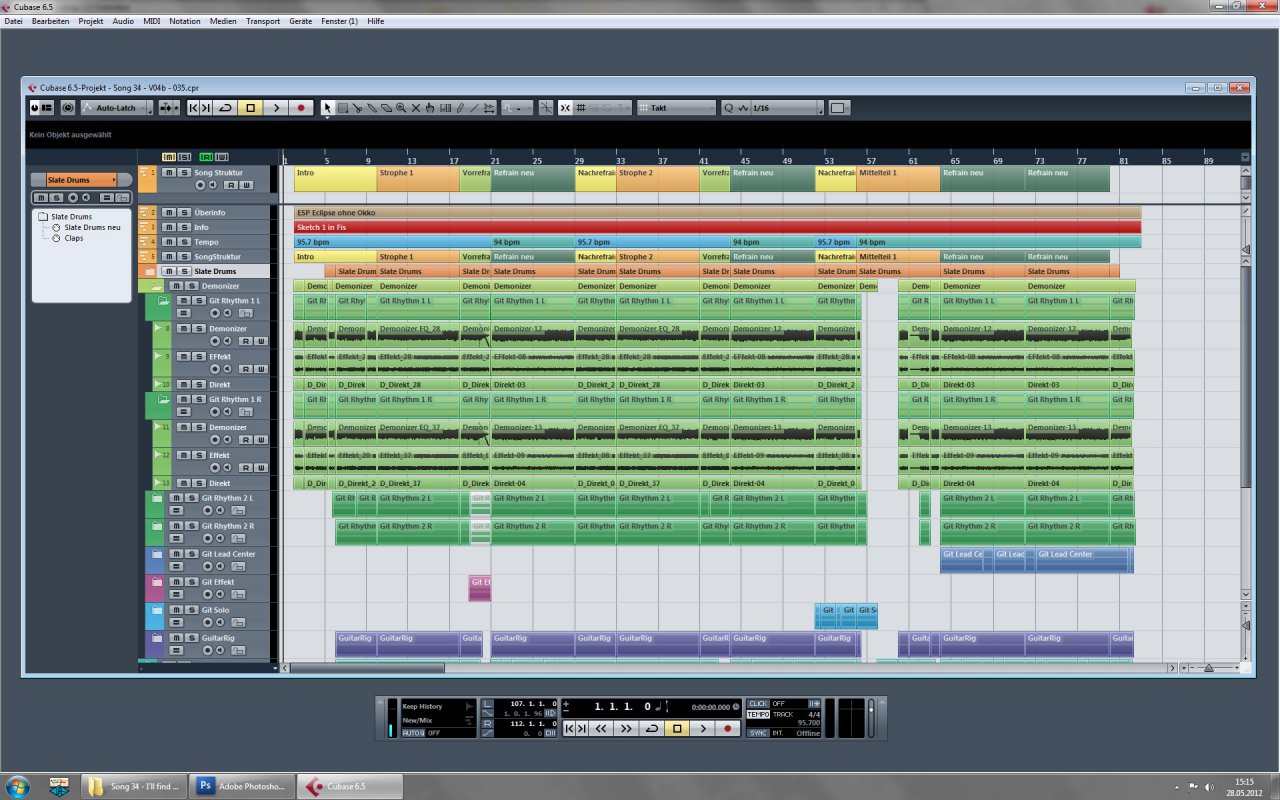
Task: Toggle Snap on/off in toolbar
Action: click(x=564, y=108)
